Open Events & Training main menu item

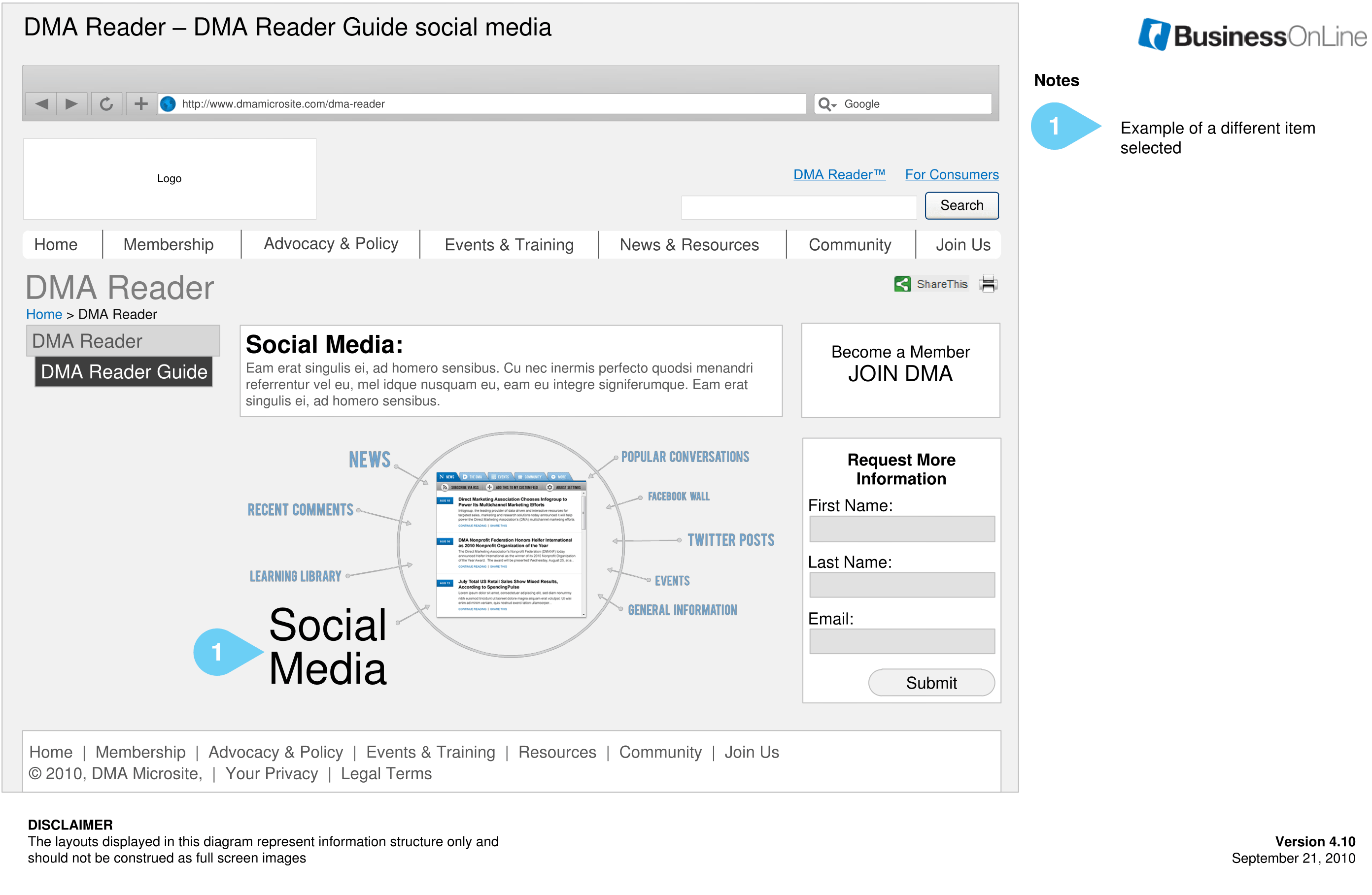[x=509, y=245]
